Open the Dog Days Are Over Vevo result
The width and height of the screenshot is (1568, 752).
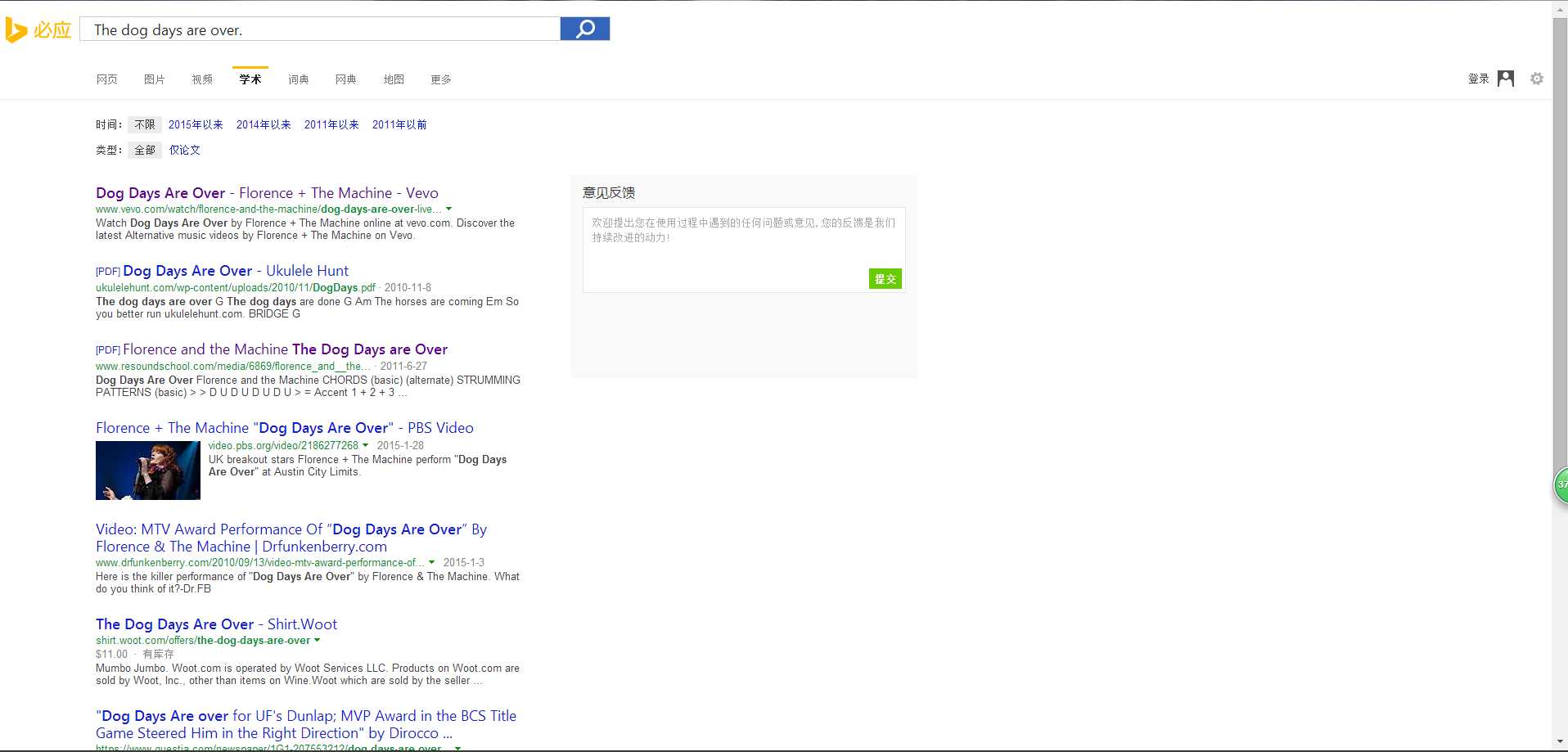point(267,193)
